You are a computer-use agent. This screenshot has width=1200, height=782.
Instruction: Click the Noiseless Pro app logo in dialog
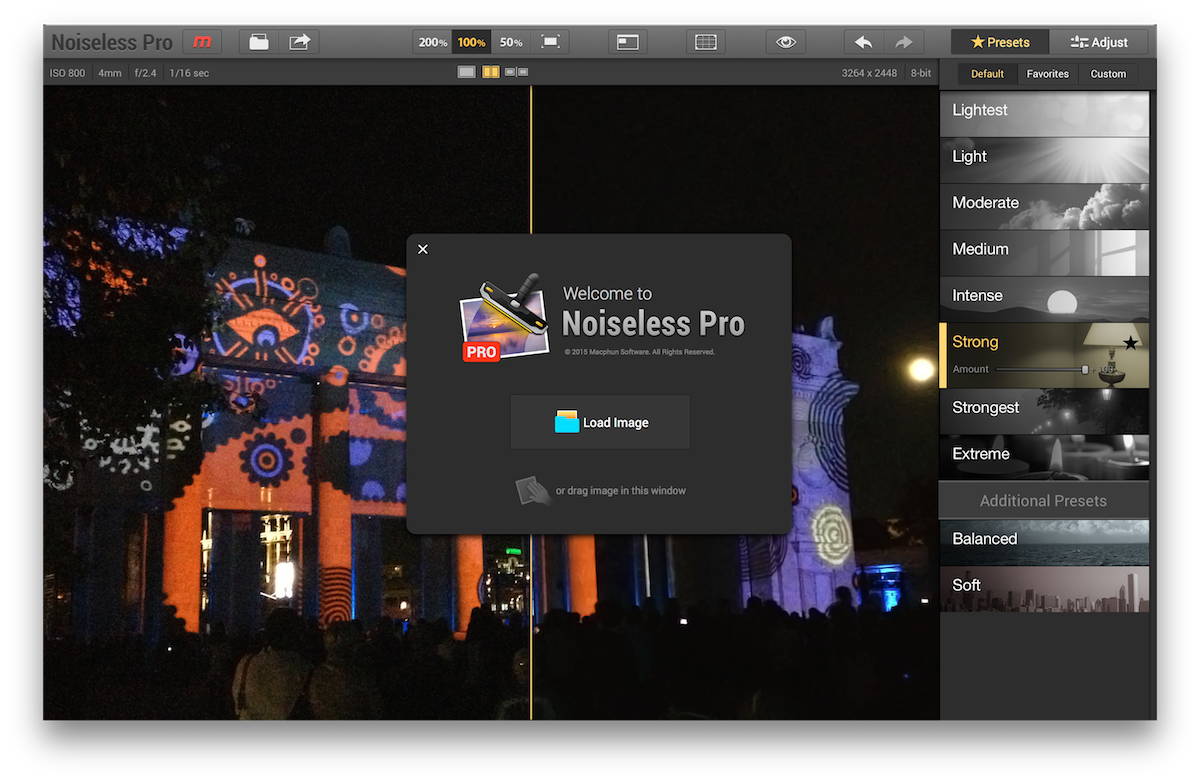(x=503, y=318)
